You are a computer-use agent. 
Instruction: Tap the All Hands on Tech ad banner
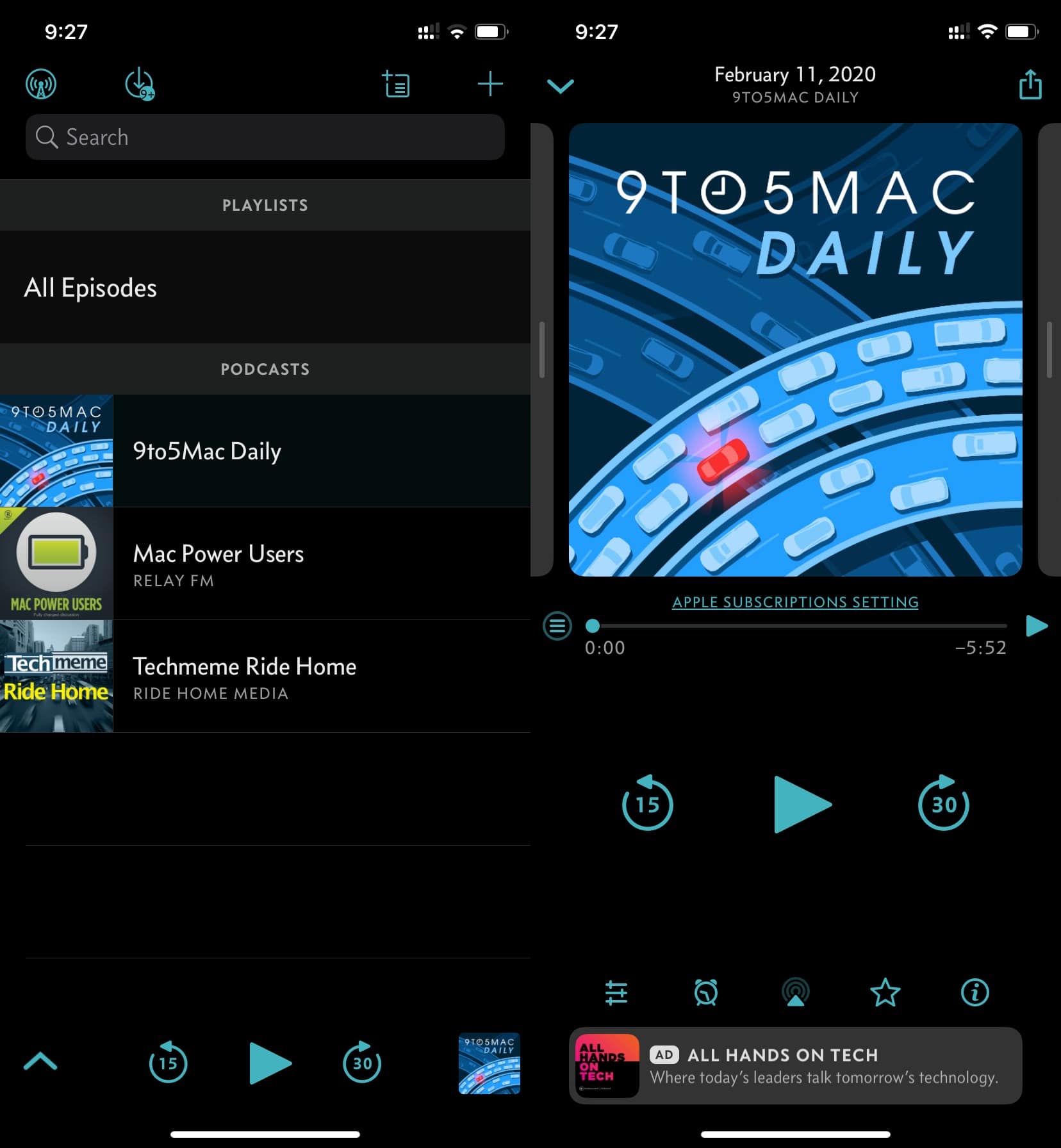pyautogui.click(x=795, y=1066)
